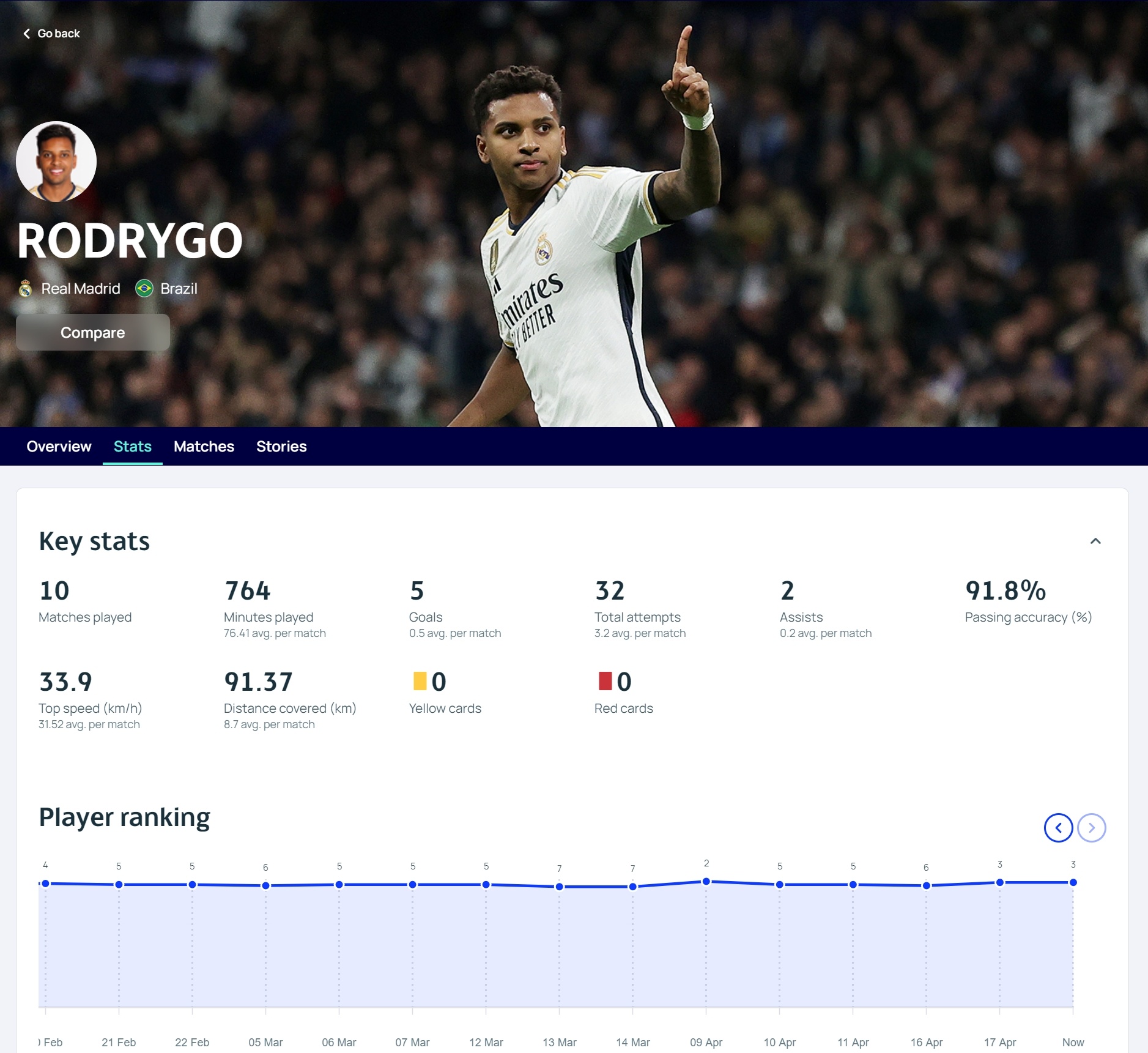Image resolution: width=1148 pixels, height=1053 pixels.
Task: Click the Now ranking data point
Action: pos(1073,882)
